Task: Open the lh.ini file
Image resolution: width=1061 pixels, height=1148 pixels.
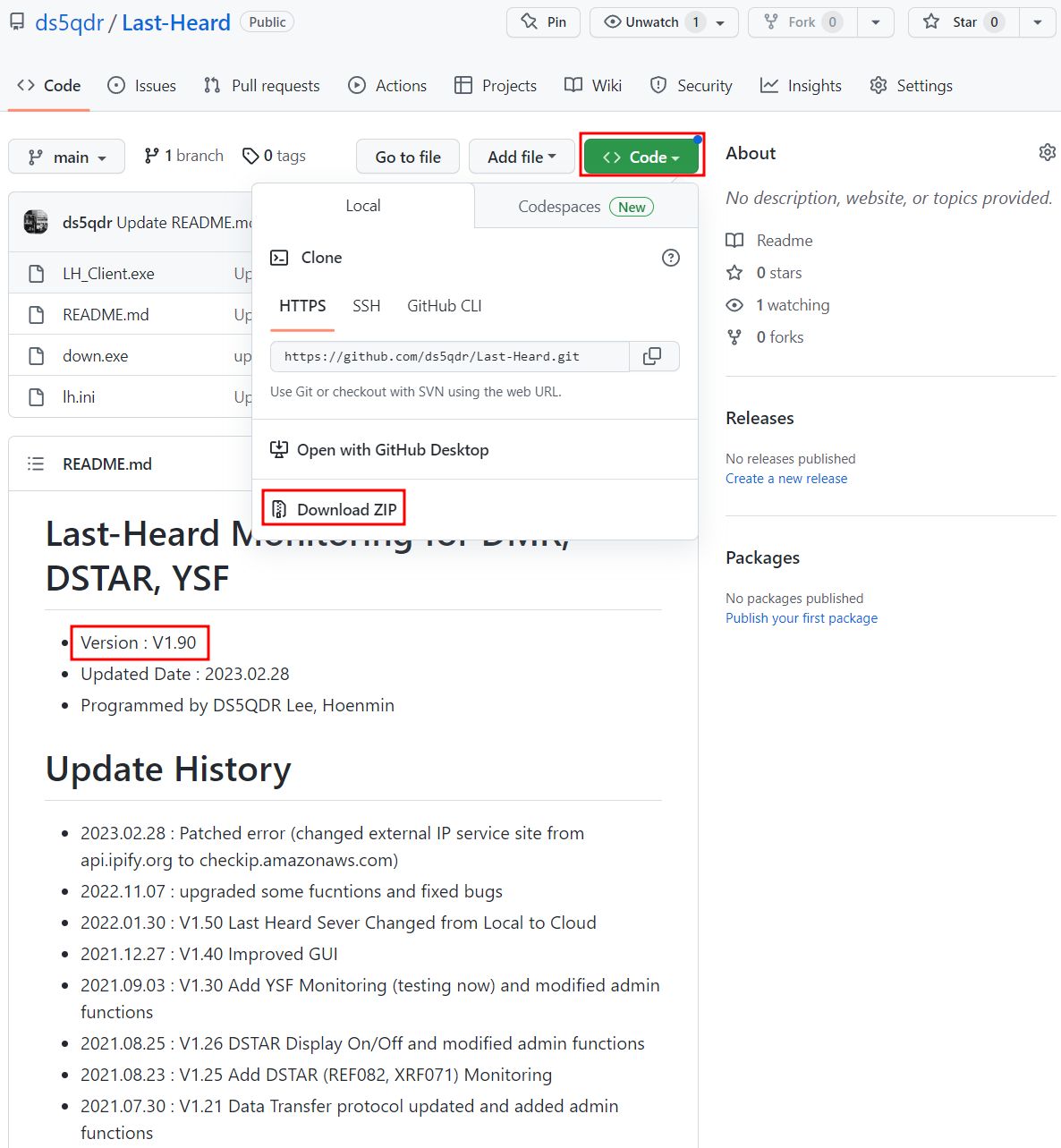Action: [x=79, y=397]
